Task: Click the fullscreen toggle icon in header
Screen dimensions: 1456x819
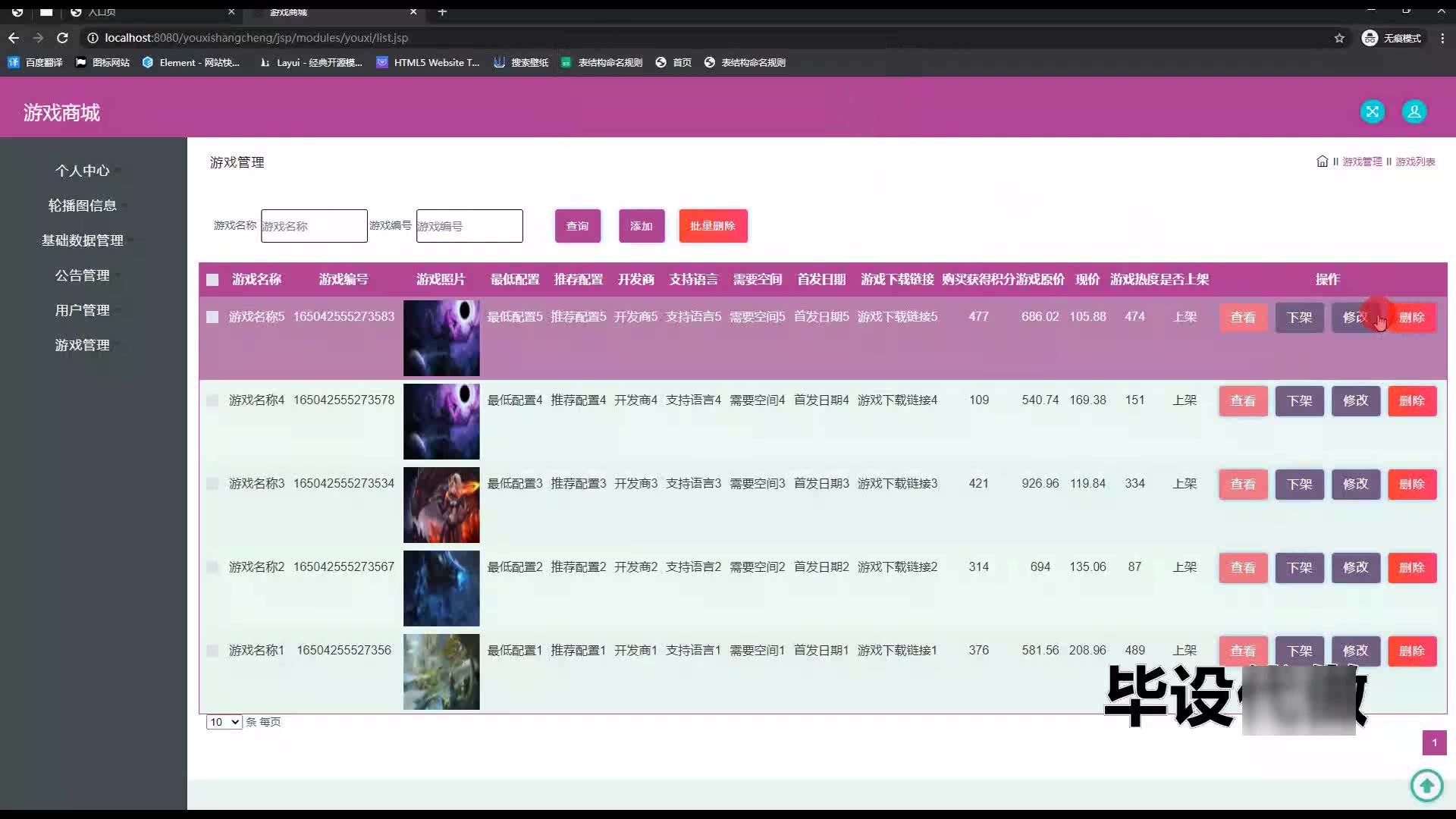Action: click(1372, 111)
